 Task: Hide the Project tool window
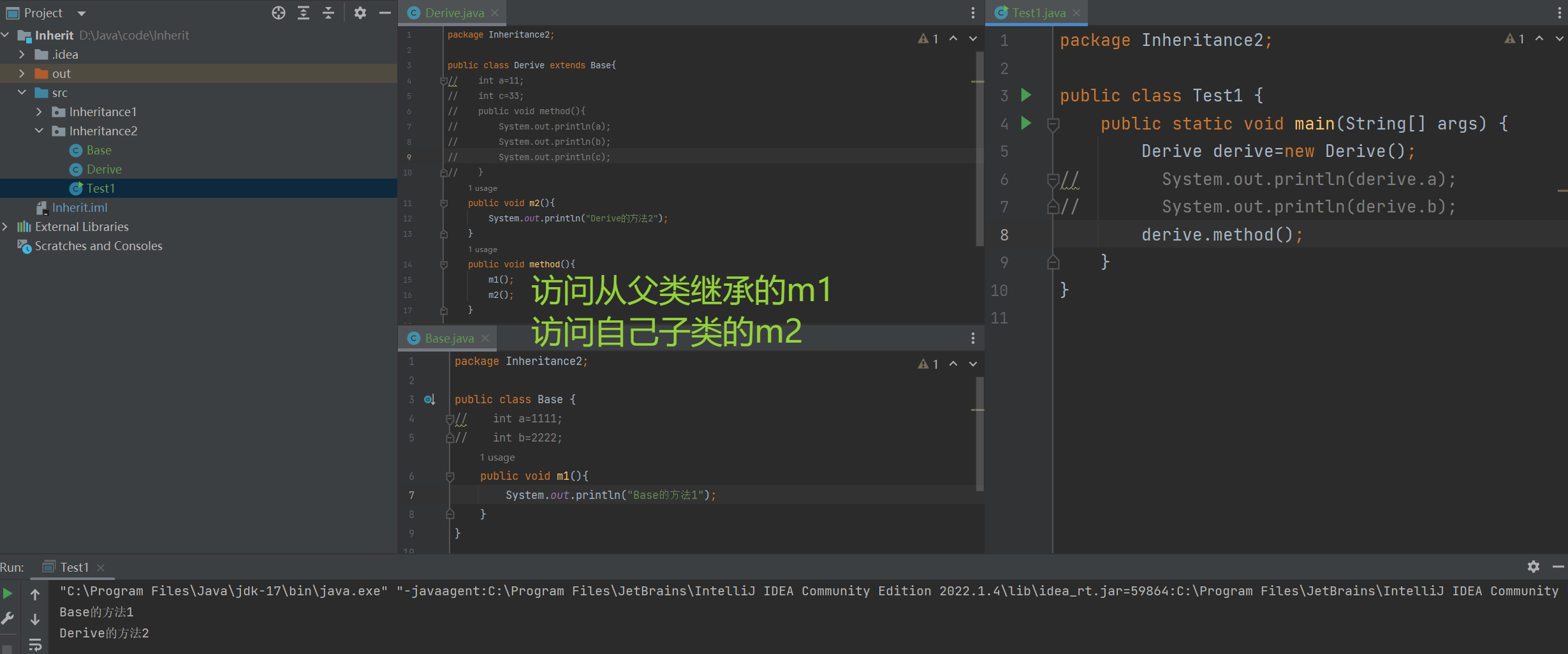click(384, 12)
